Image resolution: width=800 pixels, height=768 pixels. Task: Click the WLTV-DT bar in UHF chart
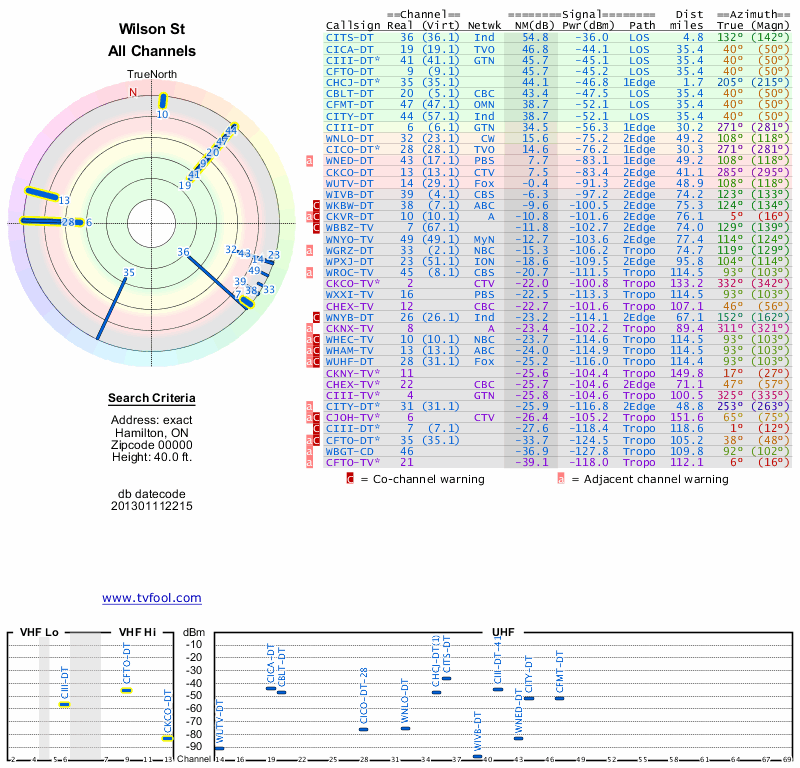pos(220,748)
